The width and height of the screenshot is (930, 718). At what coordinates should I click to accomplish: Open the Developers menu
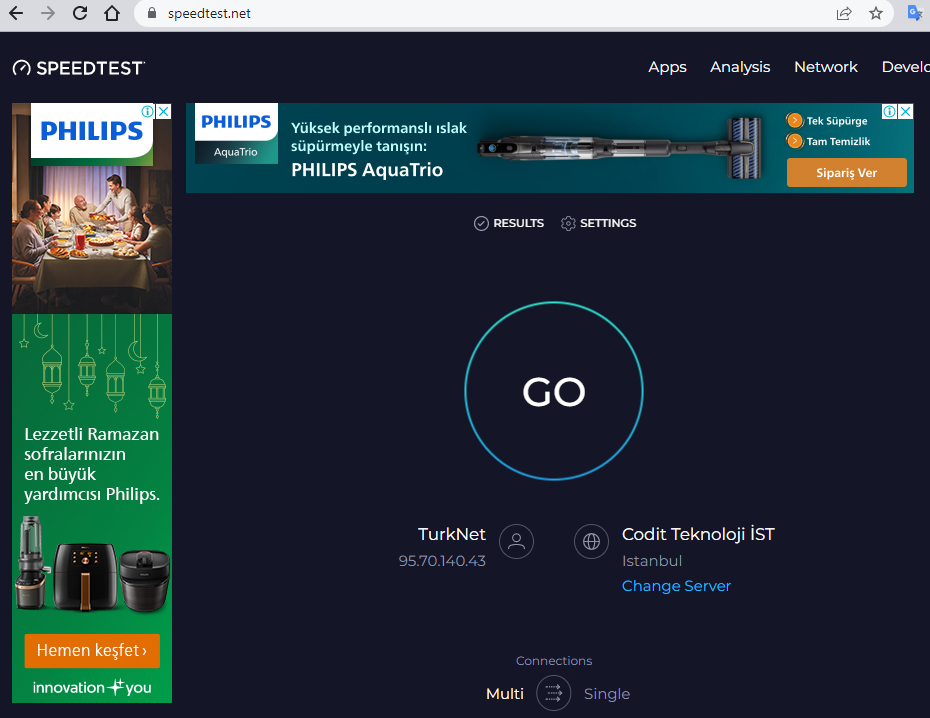pyautogui.click(x=906, y=67)
